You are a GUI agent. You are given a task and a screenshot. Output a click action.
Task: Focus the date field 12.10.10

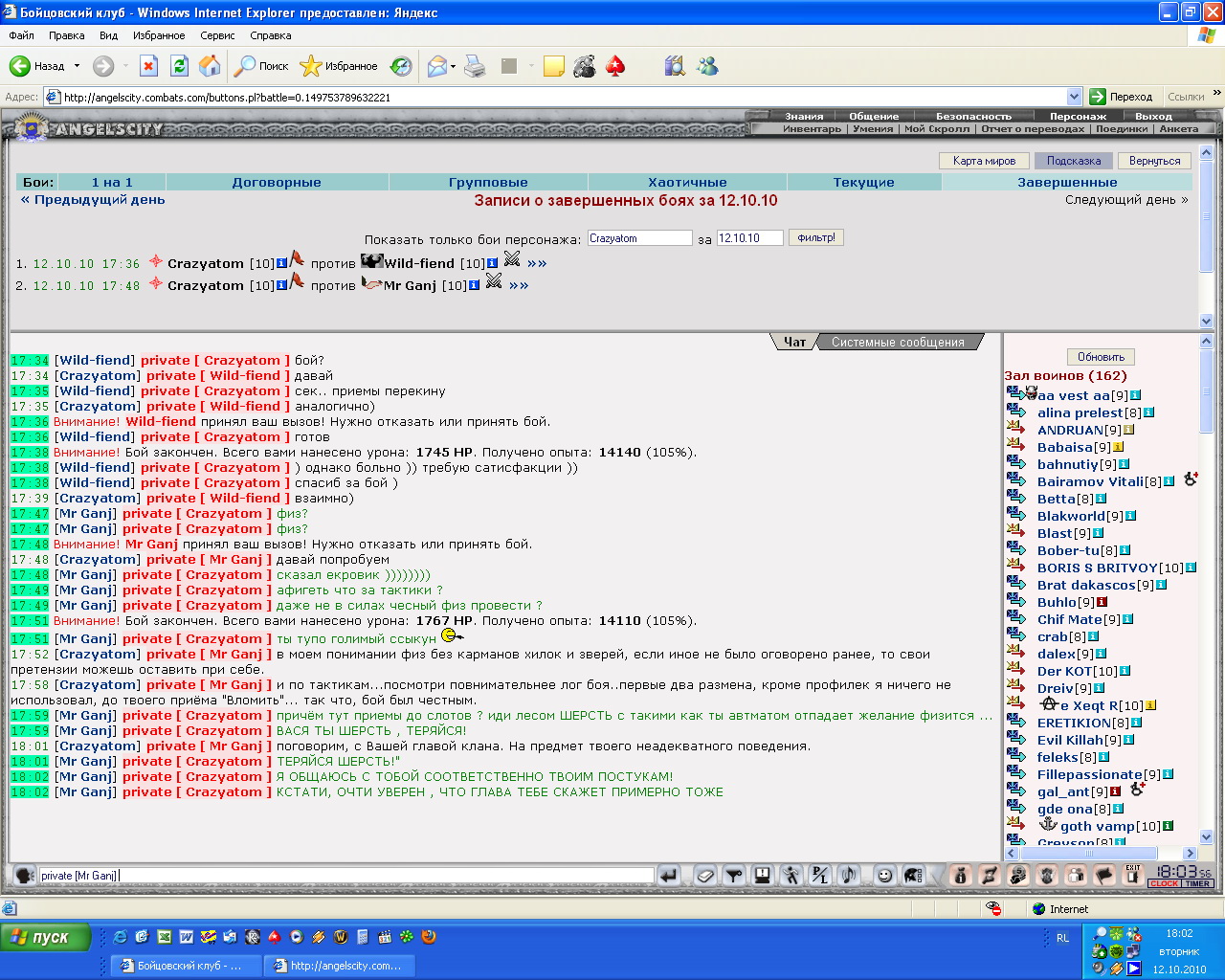point(749,238)
